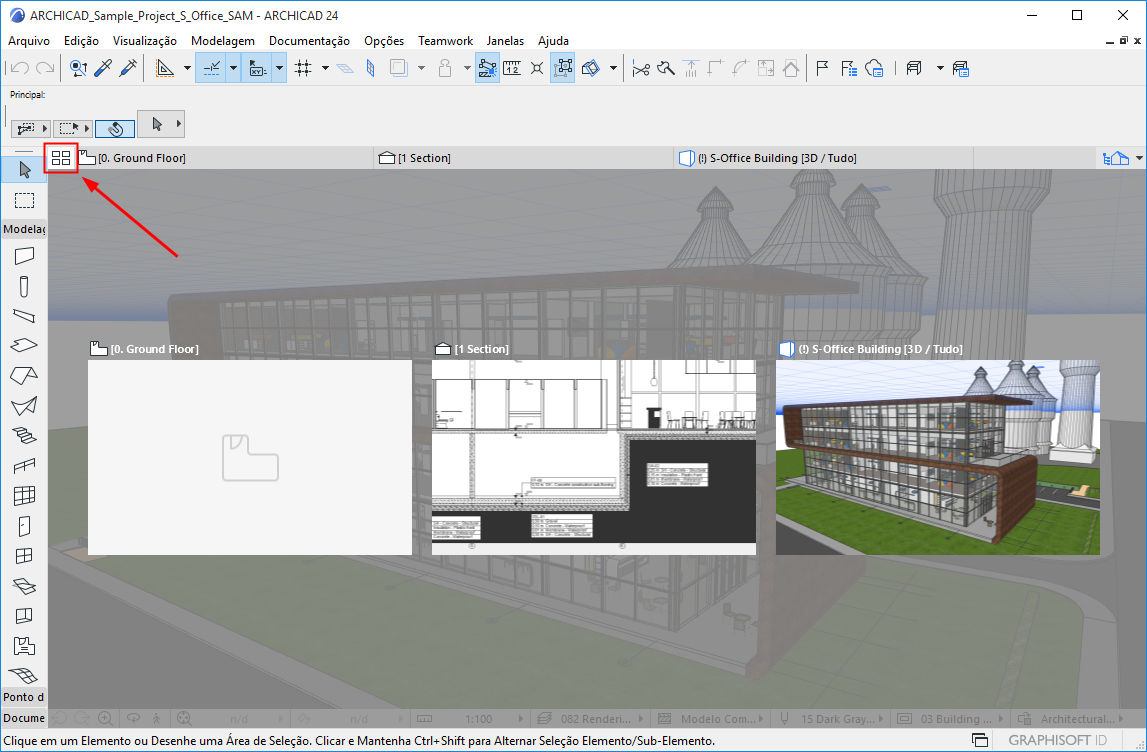Select the Column tool

(x=24, y=286)
